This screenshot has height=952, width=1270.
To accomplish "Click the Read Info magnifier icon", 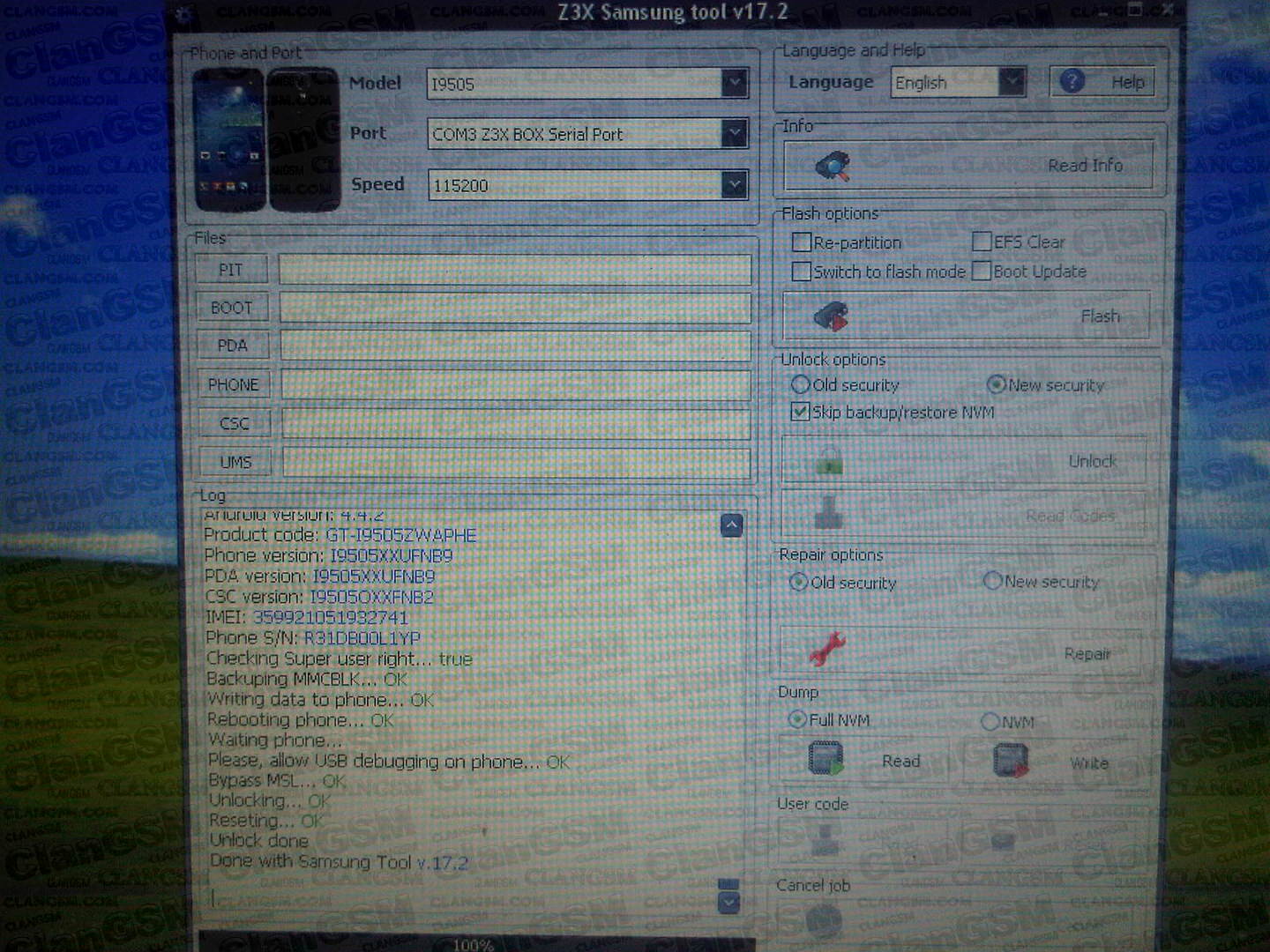I will click(x=832, y=165).
